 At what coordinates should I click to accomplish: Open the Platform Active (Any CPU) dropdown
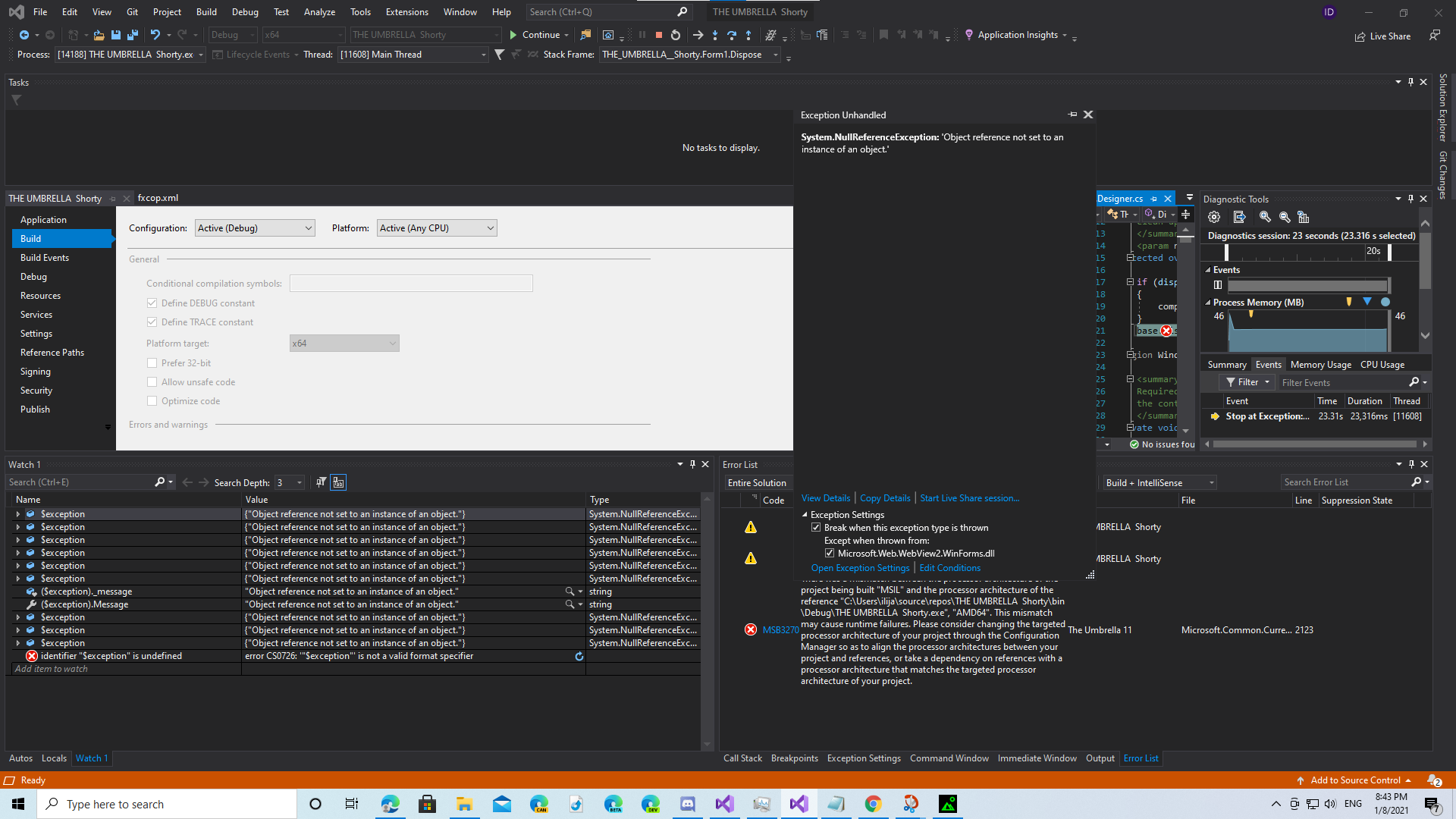(437, 228)
